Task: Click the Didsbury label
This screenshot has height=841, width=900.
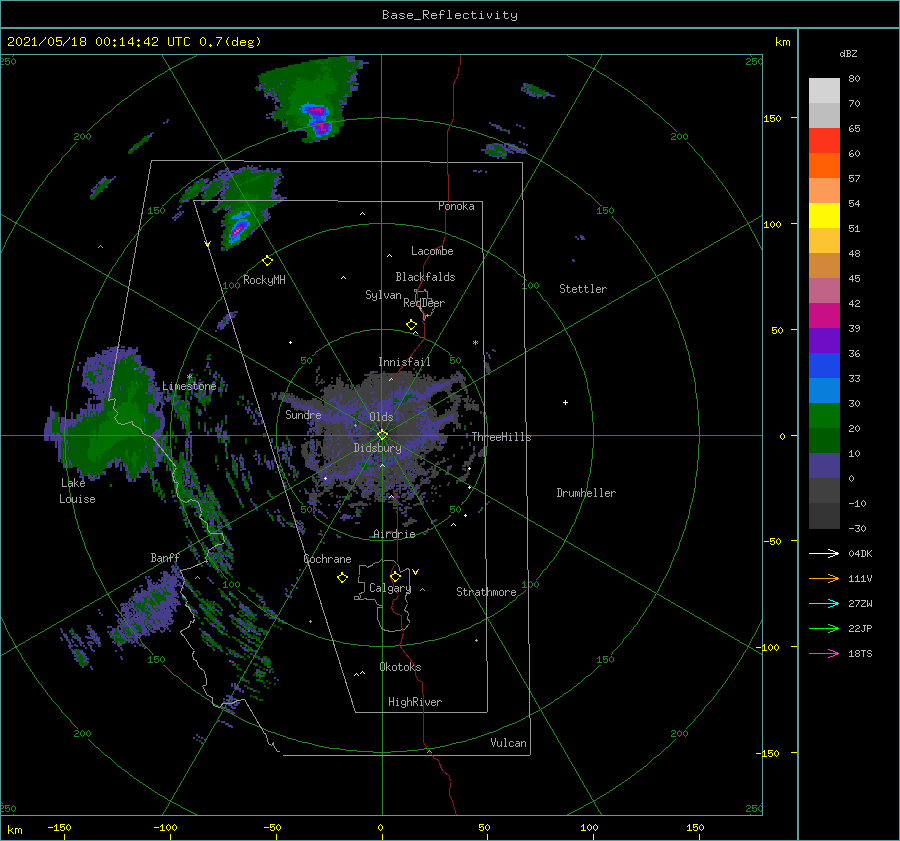Action: pos(378,448)
